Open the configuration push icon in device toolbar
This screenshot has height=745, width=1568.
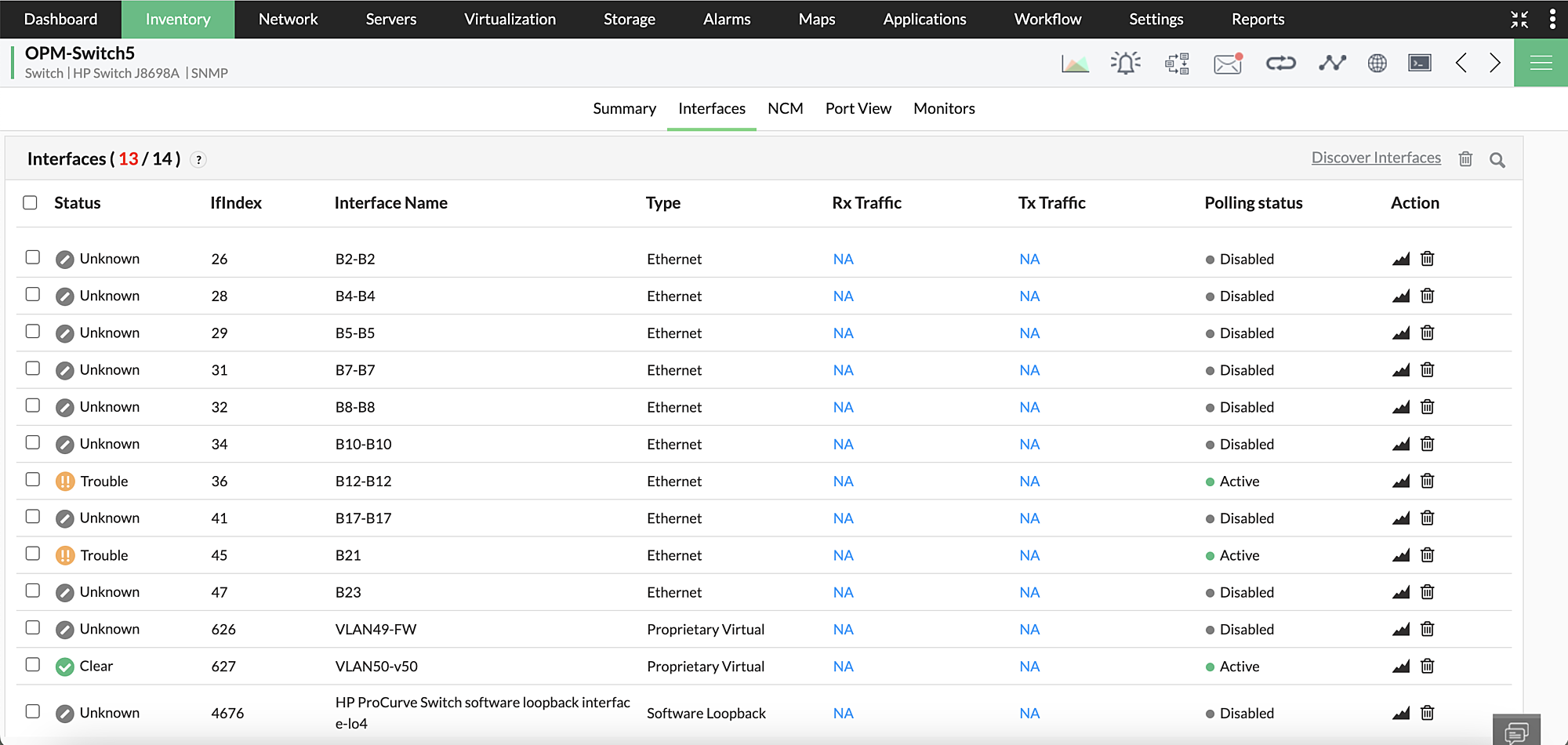coord(1176,63)
